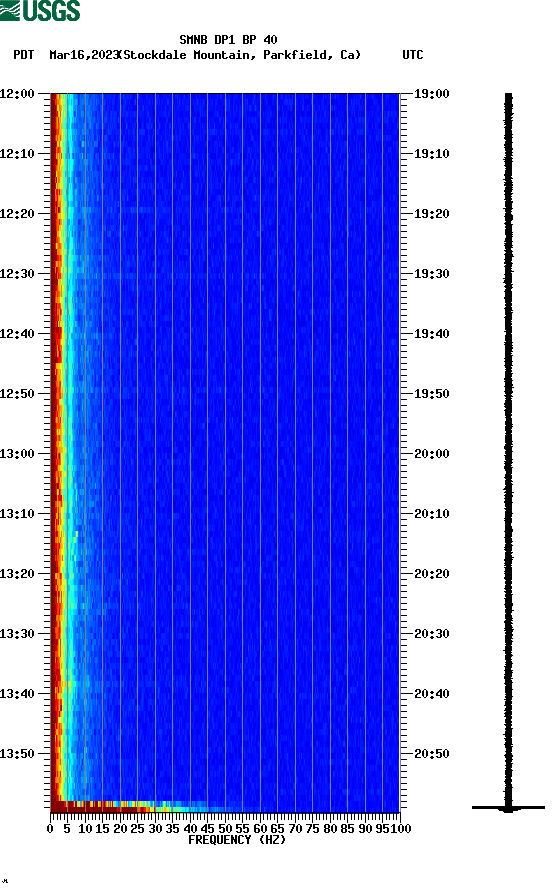
Task: Click the 13:20 PDT time label
Action: 18,574
